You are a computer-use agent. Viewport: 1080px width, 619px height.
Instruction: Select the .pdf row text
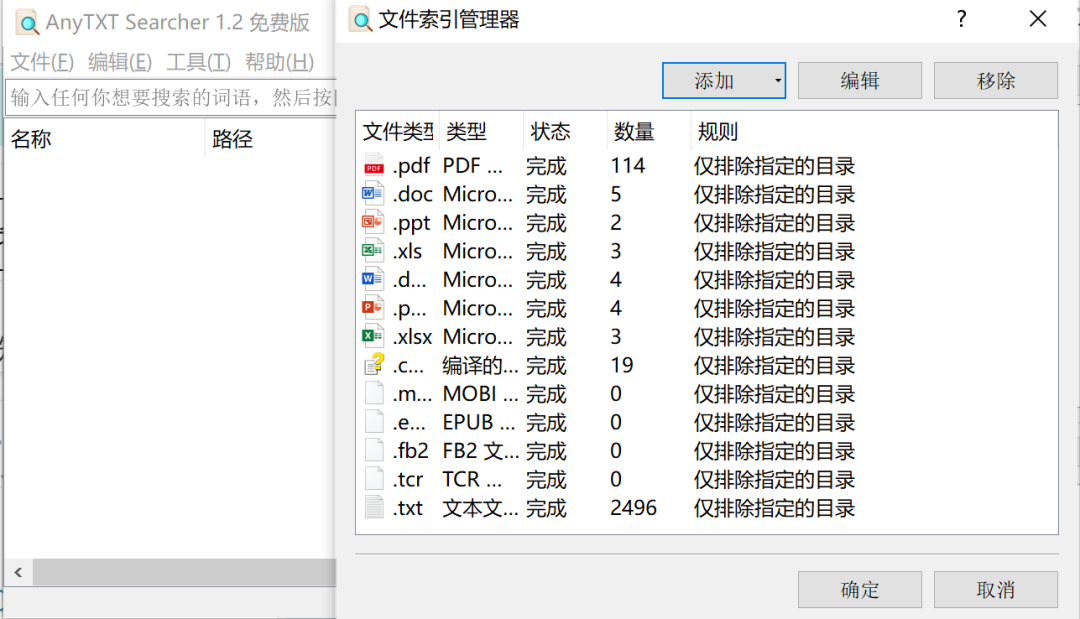[x=411, y=166]
